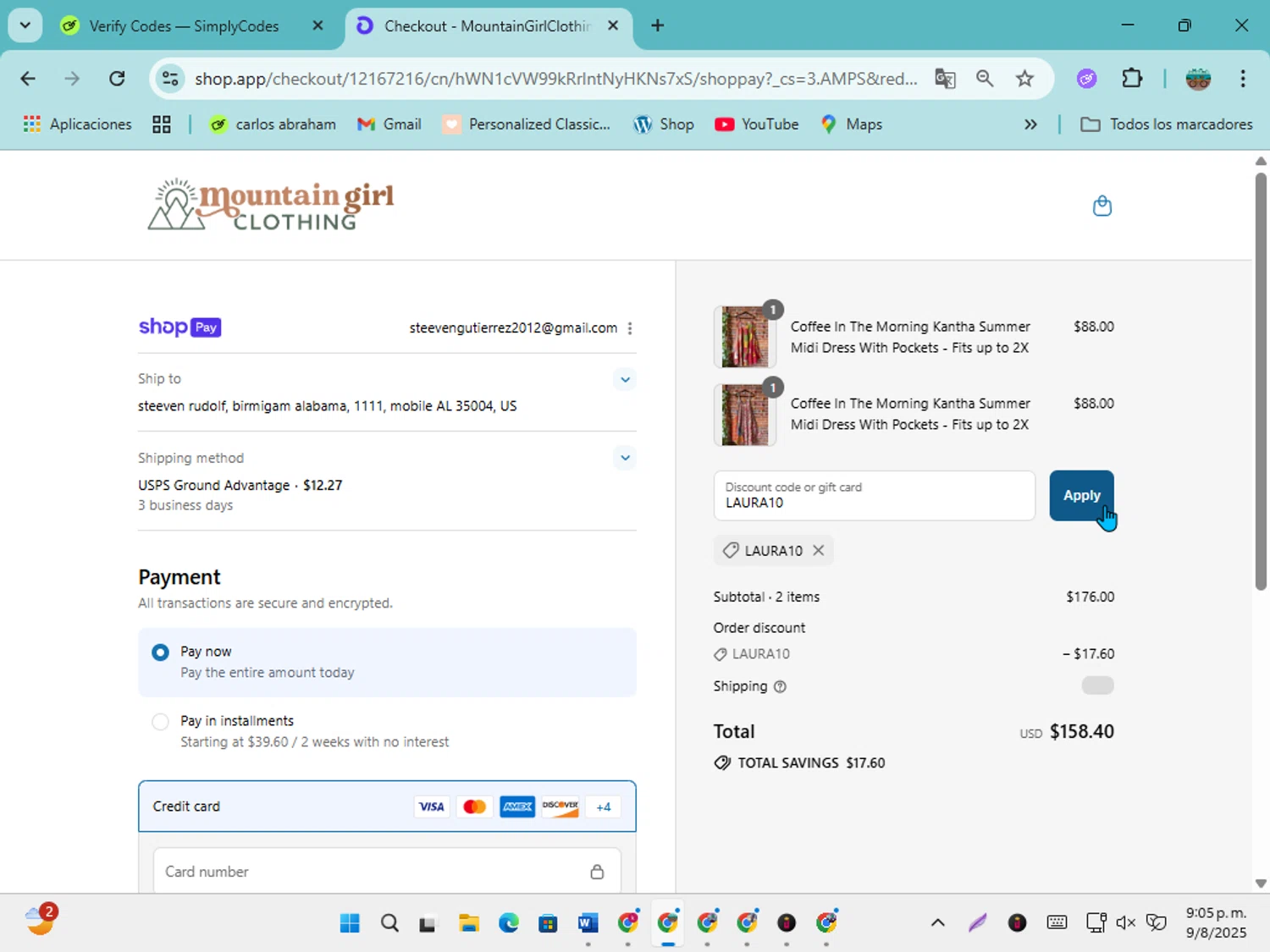Click the Shipping help question-mark icon
The width and height of the screenshot is (1270, 952).
tap(780, 686)
